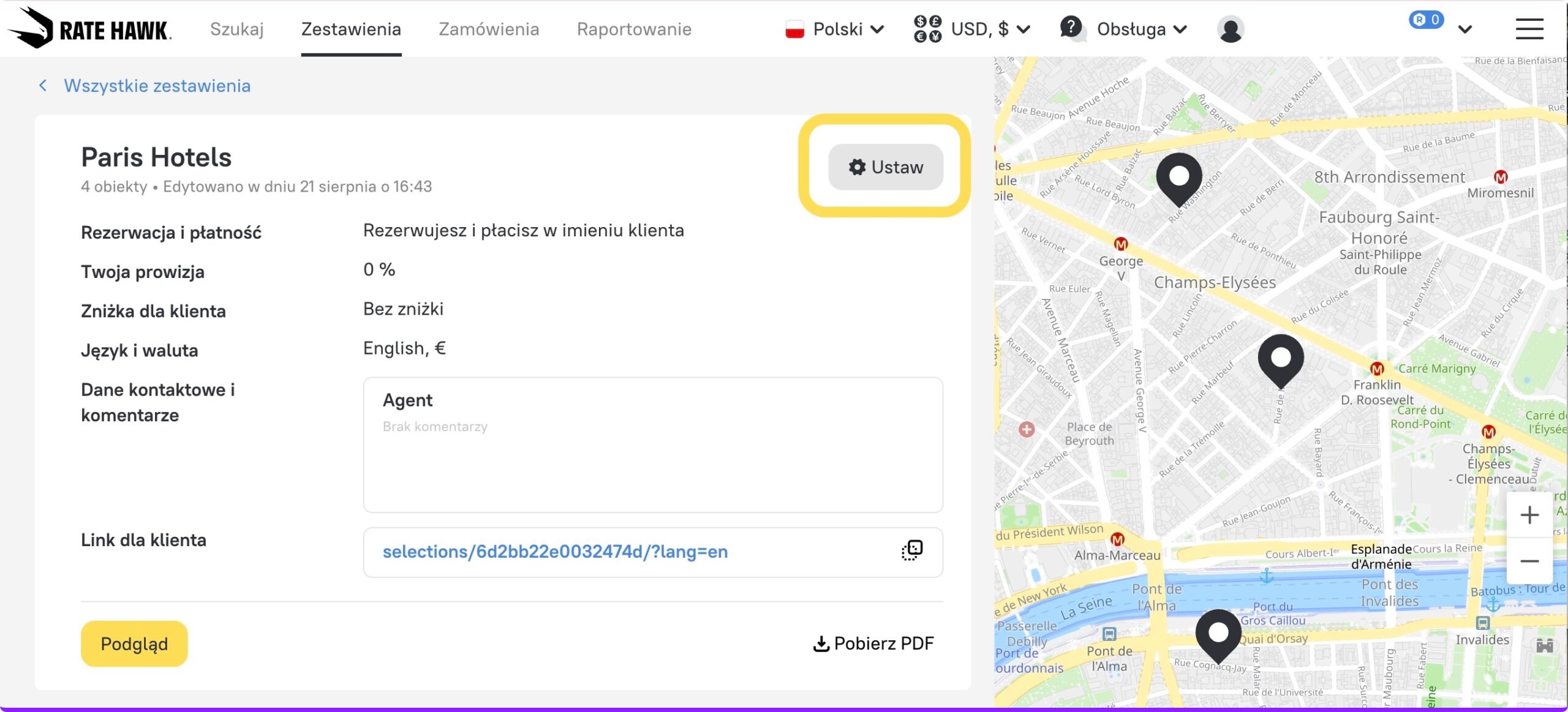The image size is (1568, 712).
Task: Zoom out on the map
Action: pyautogui.click(x=1529, y=561)
